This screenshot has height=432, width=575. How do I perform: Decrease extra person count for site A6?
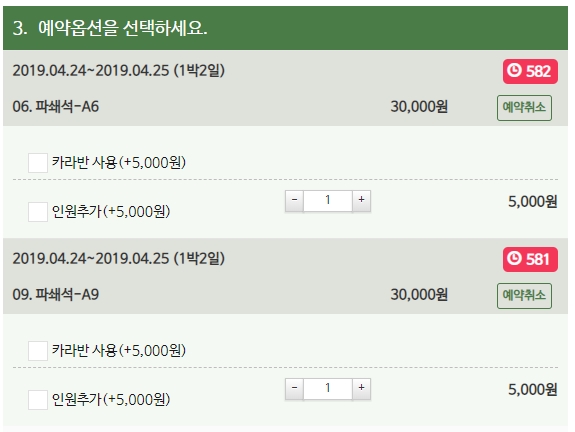294,201
